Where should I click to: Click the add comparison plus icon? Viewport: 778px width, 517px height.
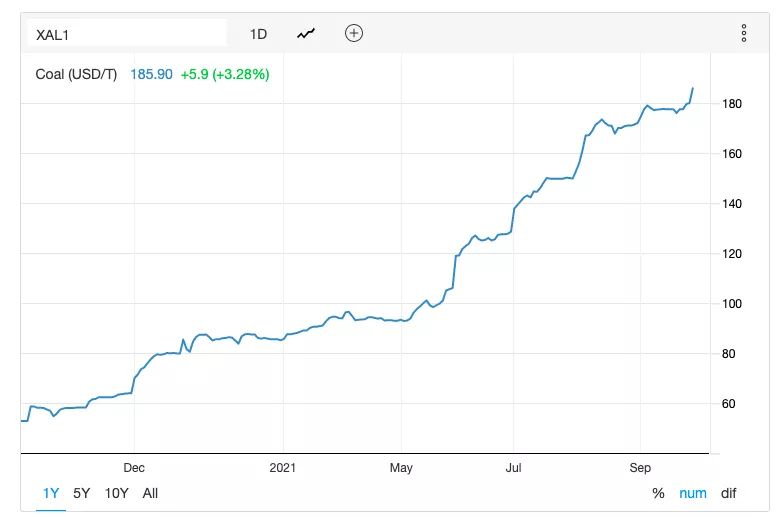tap(354, 33)
